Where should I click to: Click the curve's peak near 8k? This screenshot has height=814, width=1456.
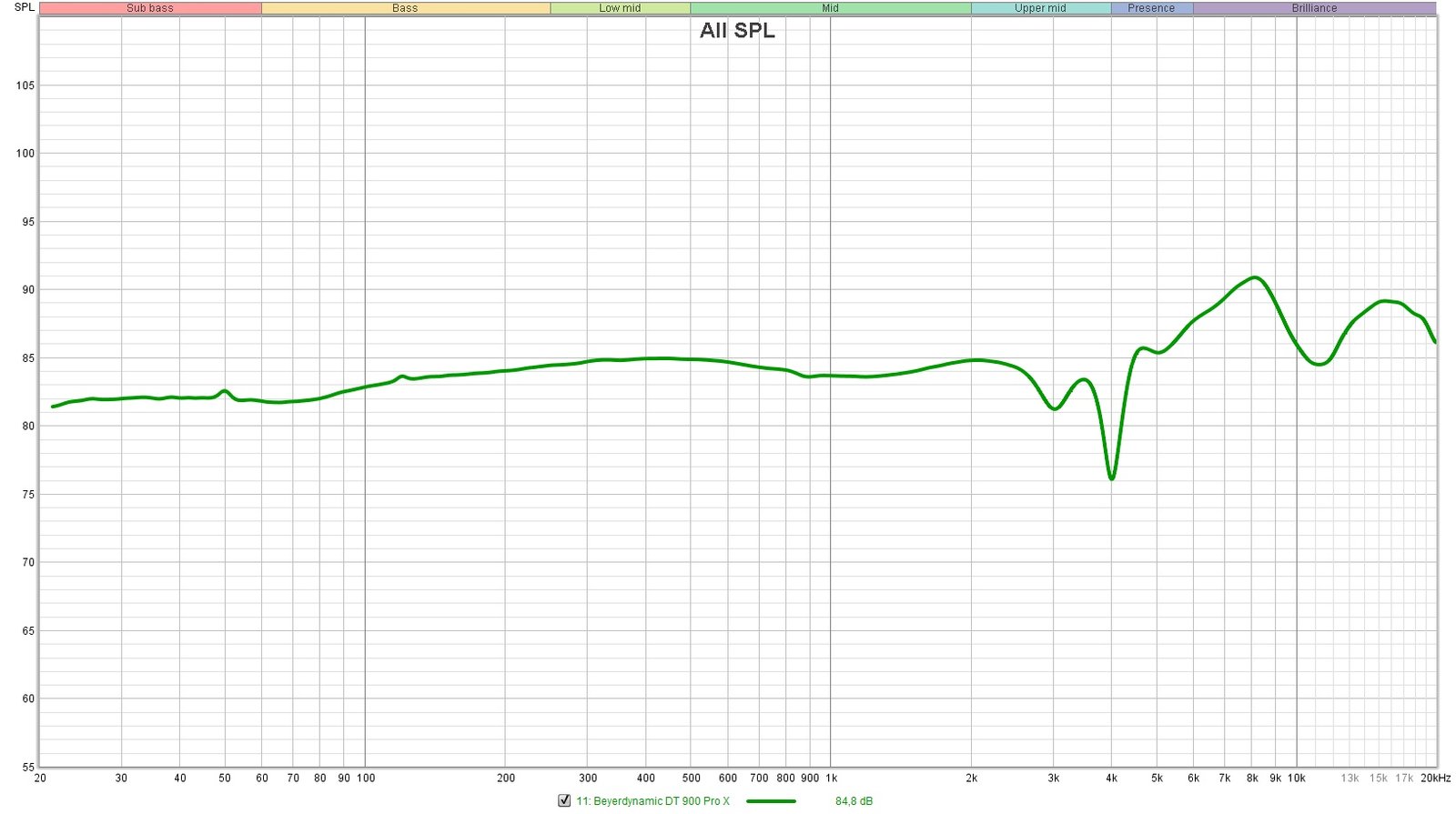click(1255, 277)
